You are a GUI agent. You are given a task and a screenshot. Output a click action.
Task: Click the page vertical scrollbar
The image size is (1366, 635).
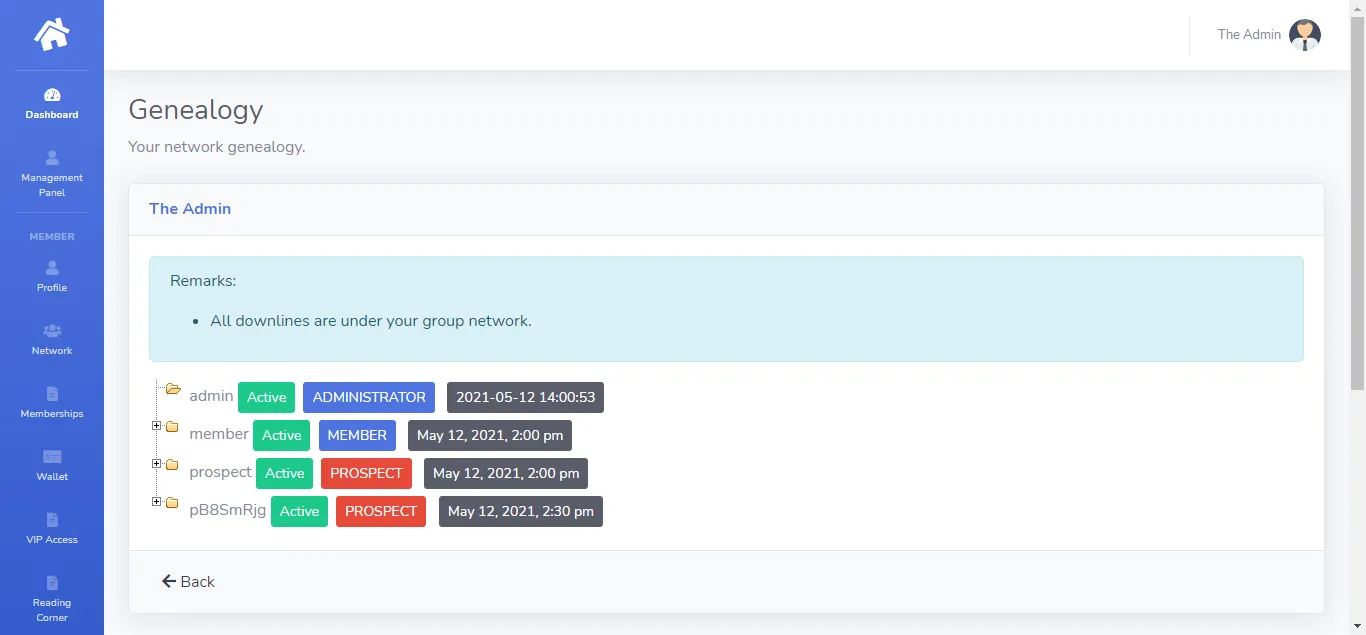1357,200
